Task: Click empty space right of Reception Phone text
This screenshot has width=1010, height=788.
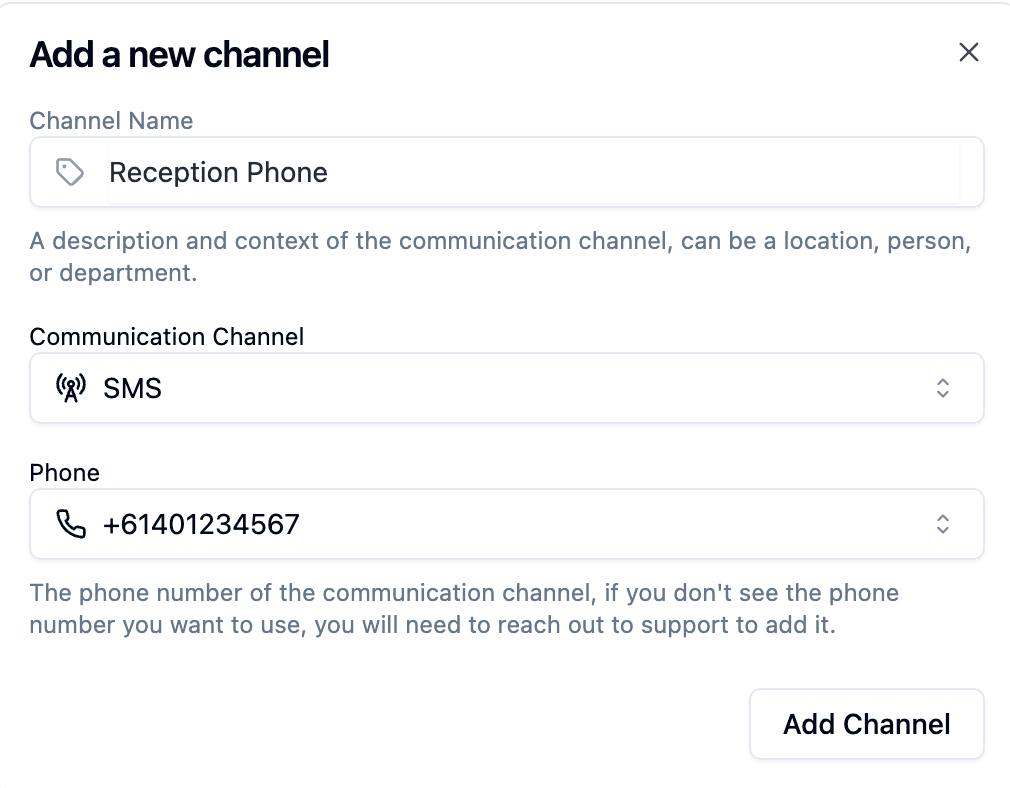Action: tap(640, 173)
